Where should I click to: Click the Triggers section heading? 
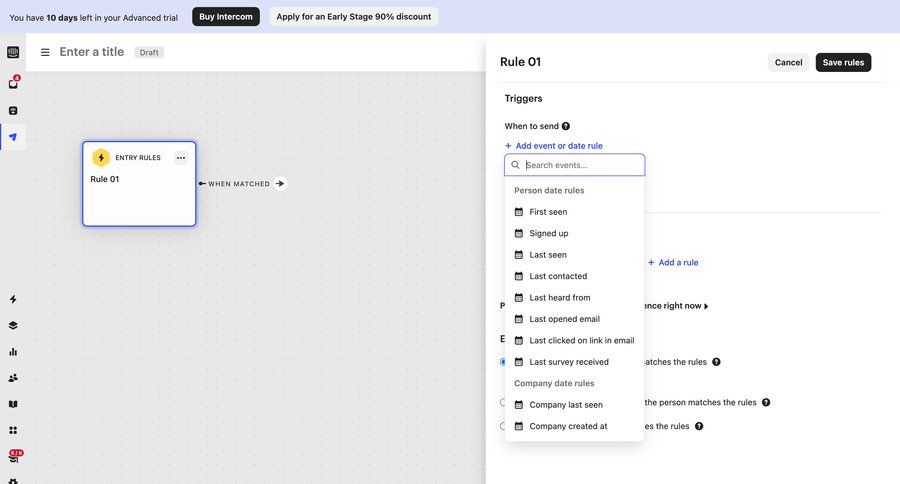click(x=523, y=98)
